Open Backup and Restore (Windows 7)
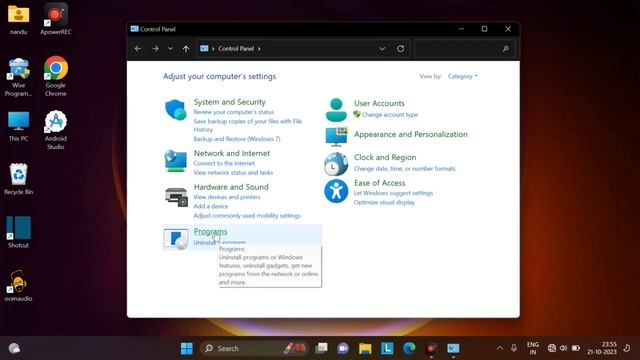Image resolution: width=640 pixels, height=360 pixels. [237, 139]
